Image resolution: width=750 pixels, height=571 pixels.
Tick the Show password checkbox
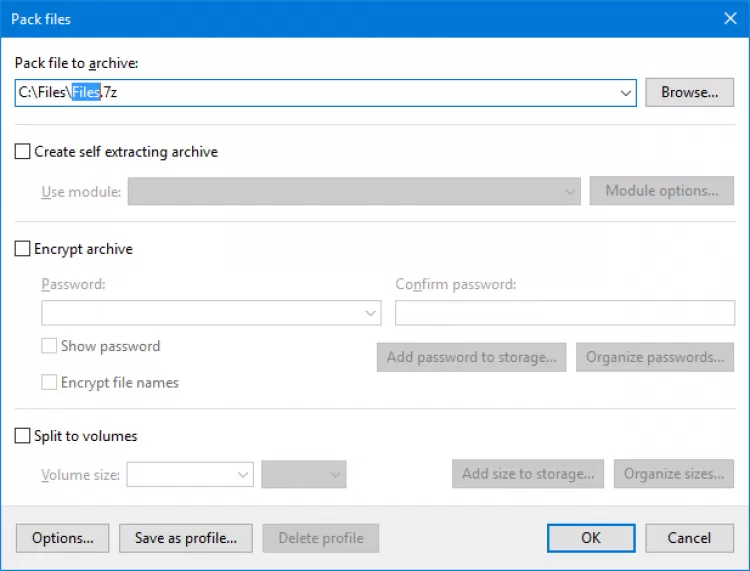pos(49,346)
